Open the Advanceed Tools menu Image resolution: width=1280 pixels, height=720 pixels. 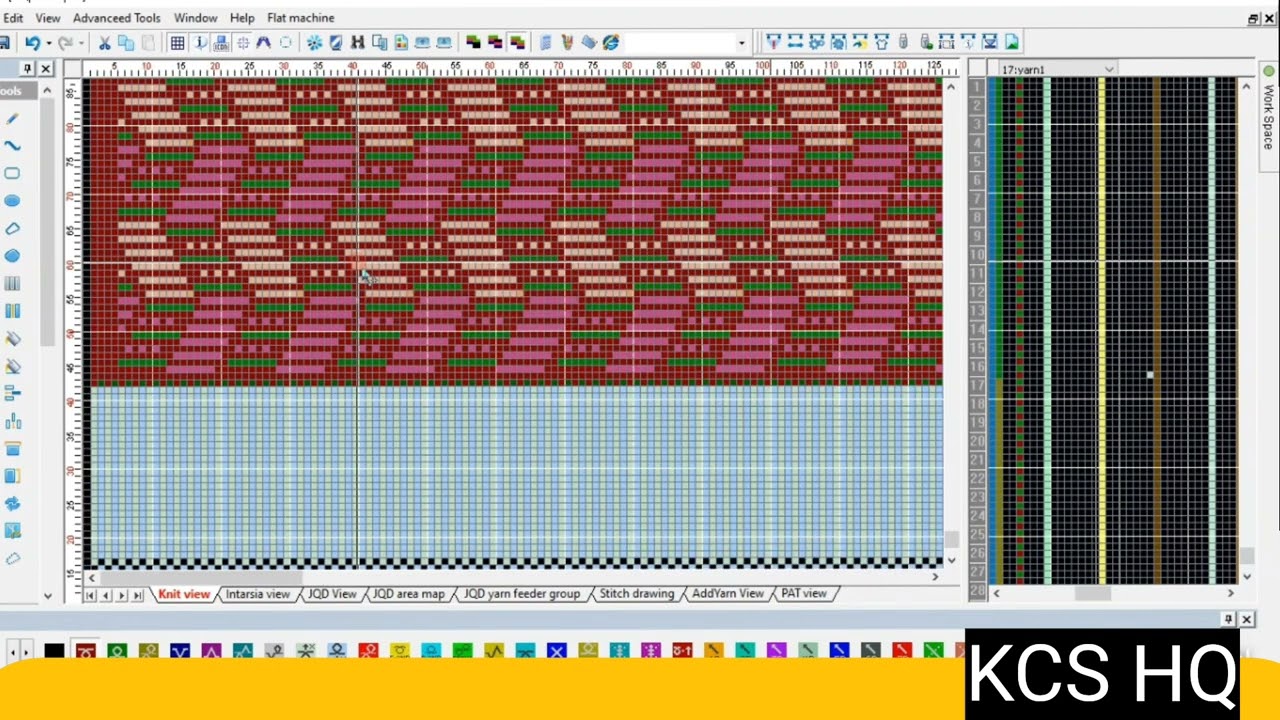click(x=116, y=18)
